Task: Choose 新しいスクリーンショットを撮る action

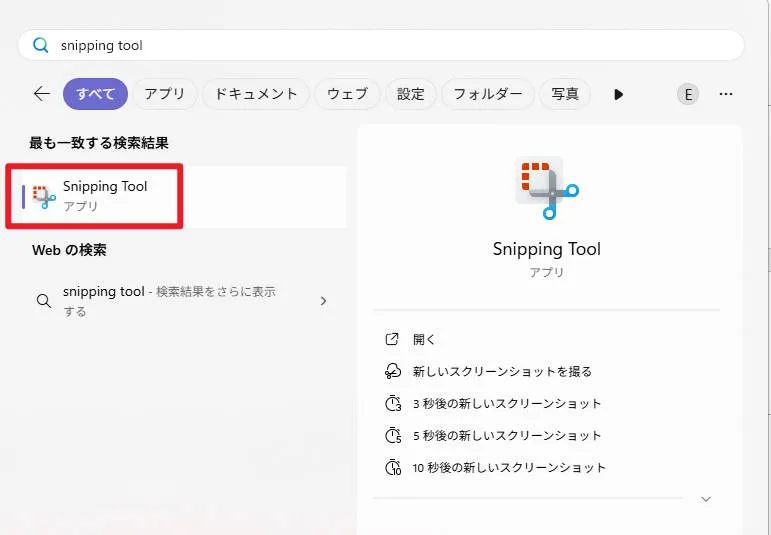Action: (x=502, y=371)
